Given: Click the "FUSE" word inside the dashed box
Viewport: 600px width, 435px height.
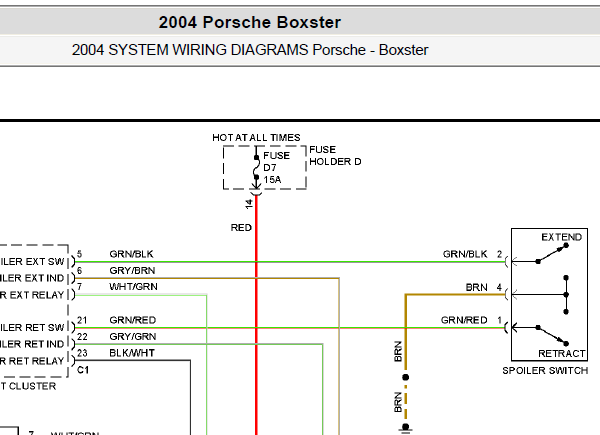Looking at the screenshot, I should point(276,156).
